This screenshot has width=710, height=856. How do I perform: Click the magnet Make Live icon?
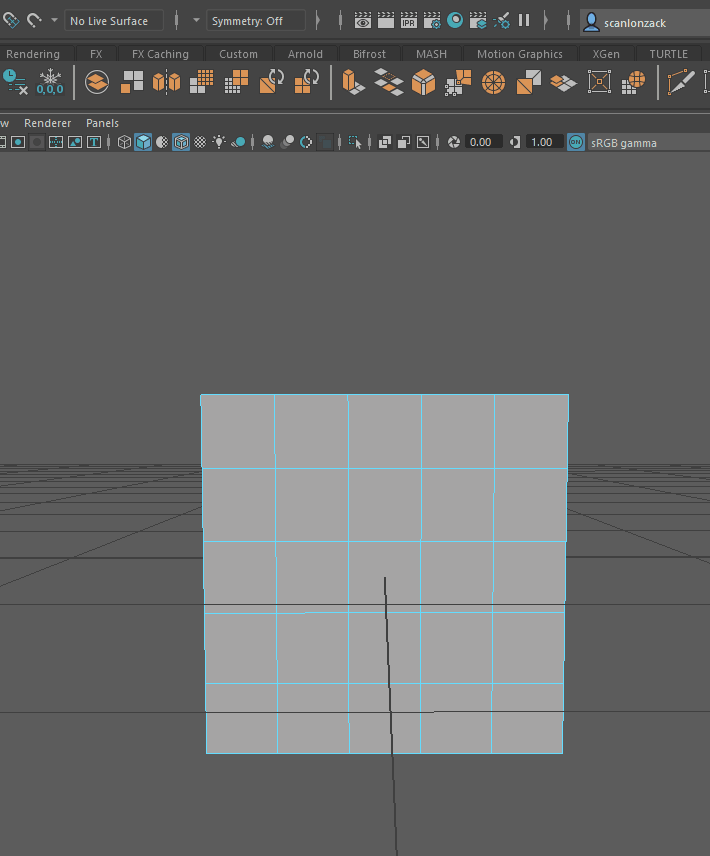click(x=34, y=21)
